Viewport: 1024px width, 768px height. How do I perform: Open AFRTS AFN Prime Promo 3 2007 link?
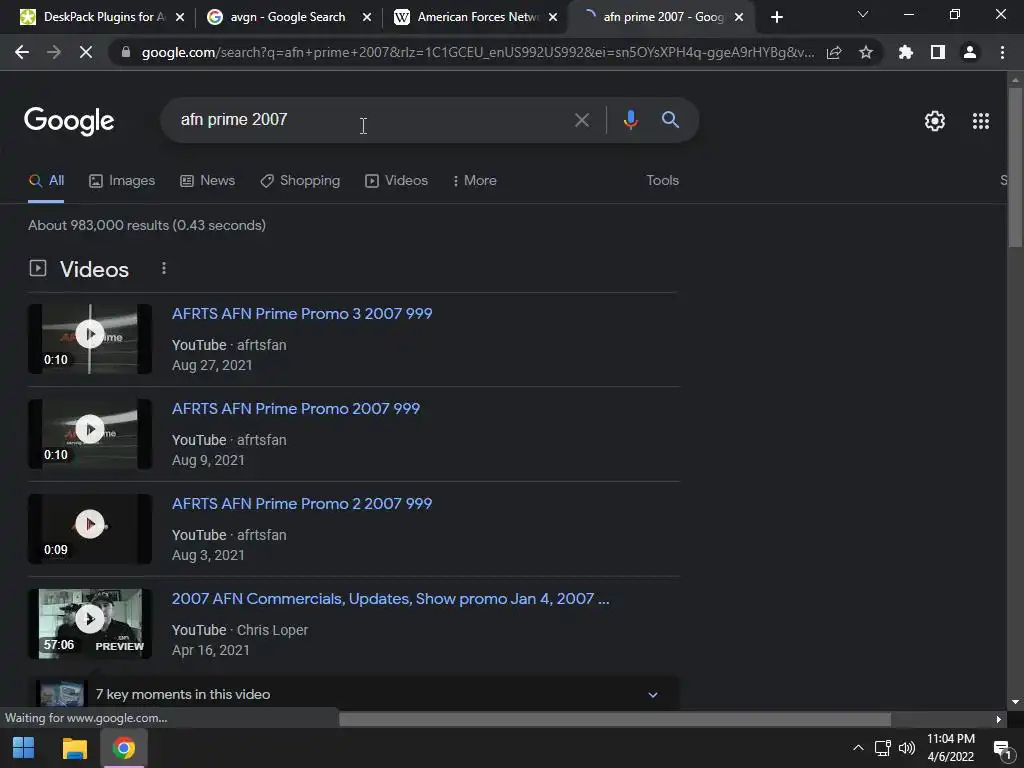(302, 313)
